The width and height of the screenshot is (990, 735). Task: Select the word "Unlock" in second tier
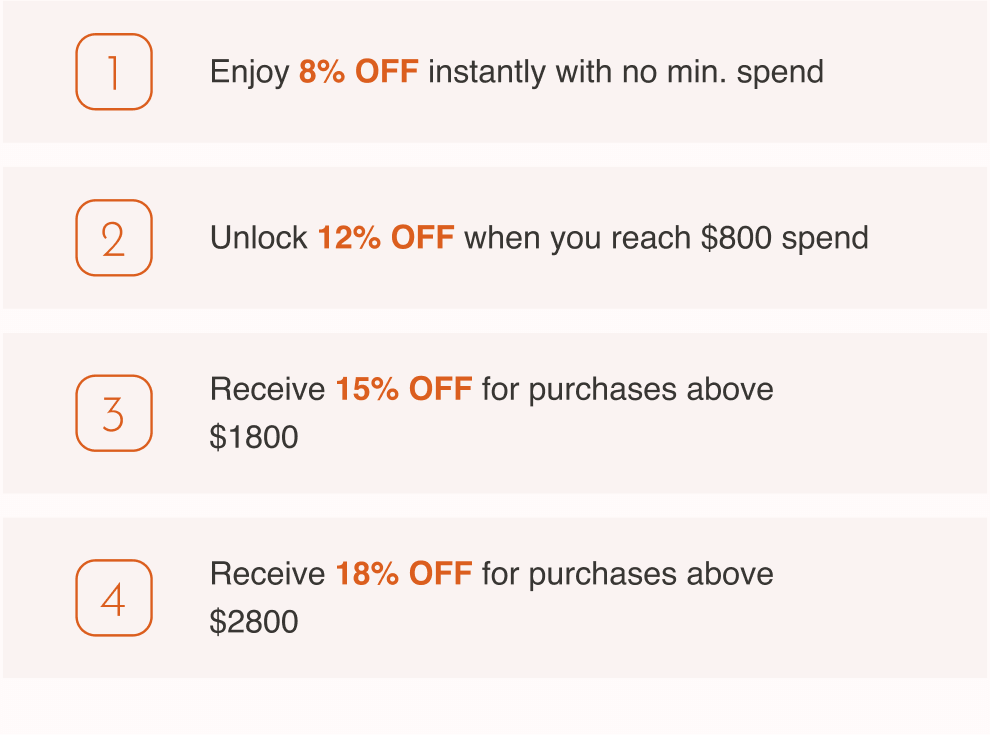tap(258, 238)
